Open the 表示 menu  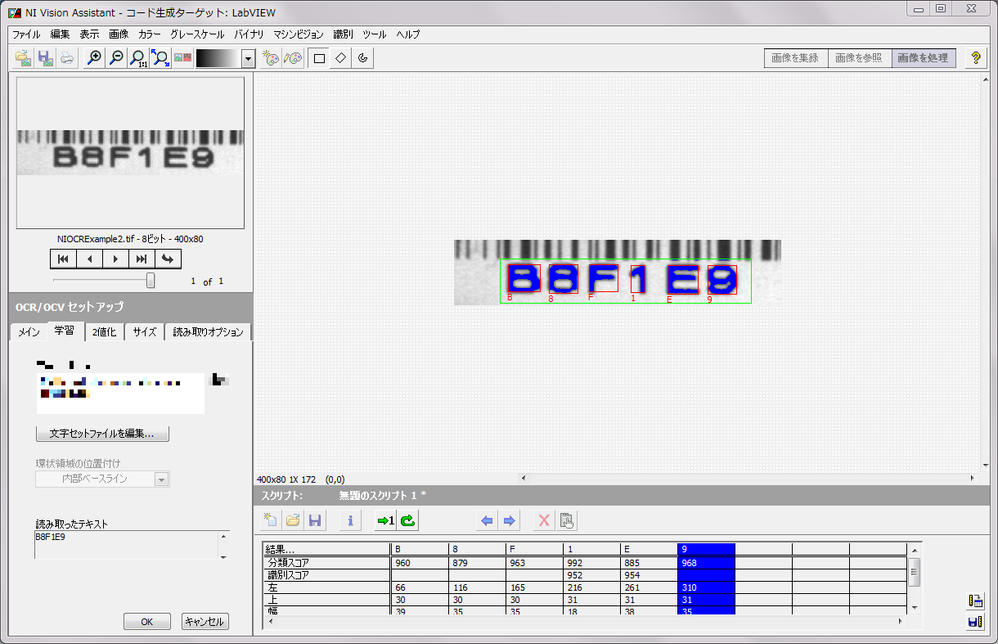pyautogui.click(x=89, y=34)
